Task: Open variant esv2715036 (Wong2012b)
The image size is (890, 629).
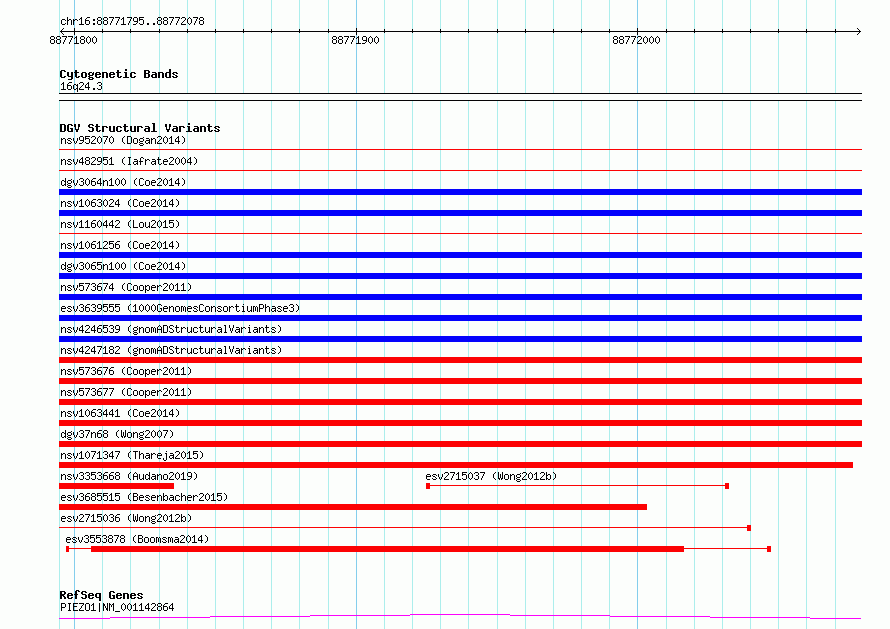Action: 126,518
